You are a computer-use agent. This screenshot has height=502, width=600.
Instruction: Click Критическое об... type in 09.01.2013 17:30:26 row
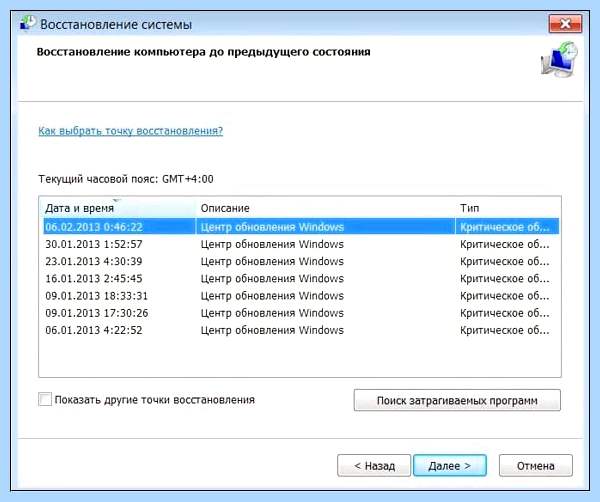[505, 313]
